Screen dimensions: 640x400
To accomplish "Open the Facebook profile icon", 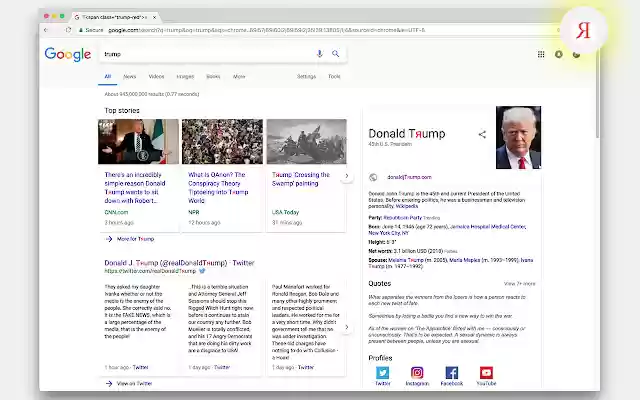I will tap(451, 373).
